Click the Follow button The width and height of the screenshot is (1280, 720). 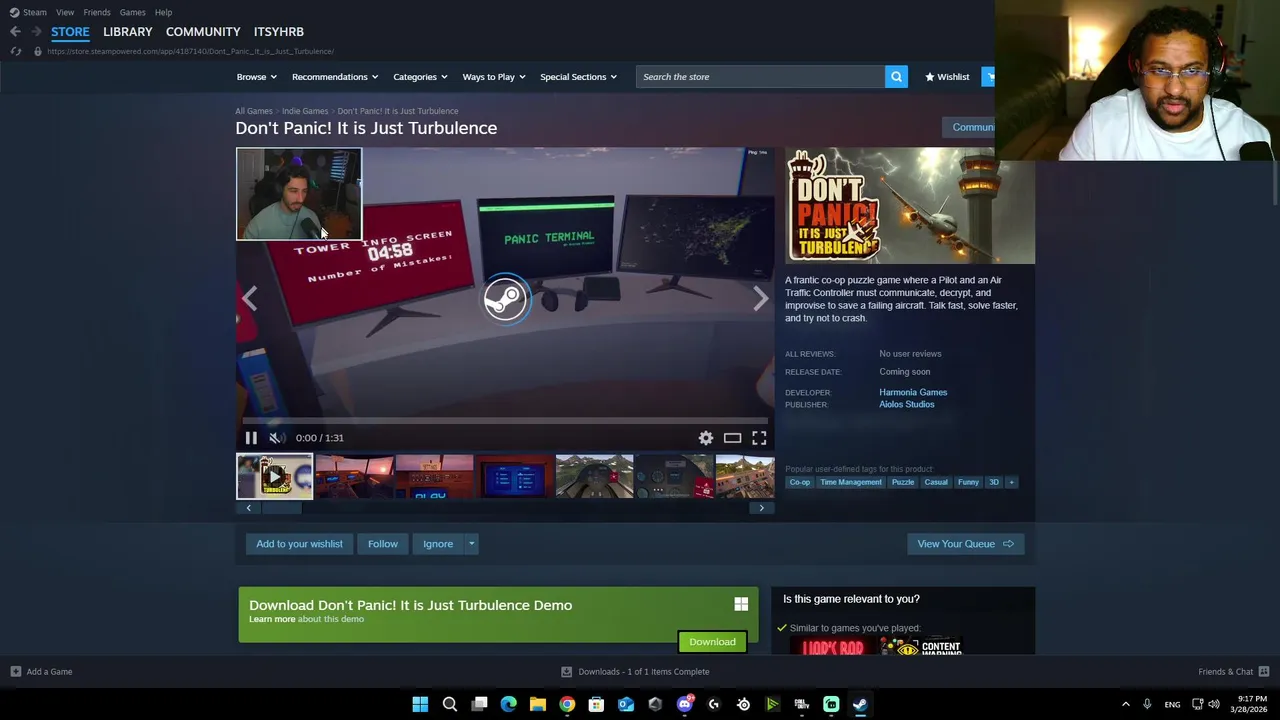pyautogui.click(x=383, y=544)
